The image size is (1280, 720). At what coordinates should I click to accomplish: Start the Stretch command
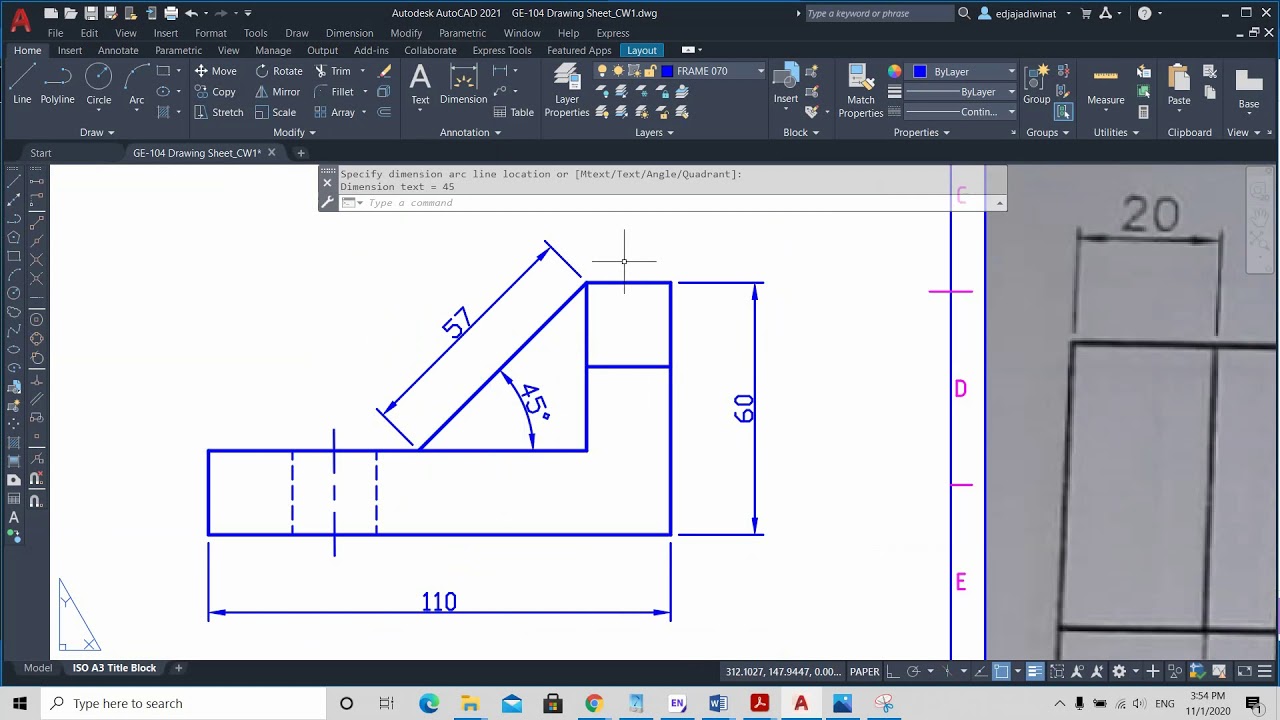pyautogui.click(x=218, y=112)
